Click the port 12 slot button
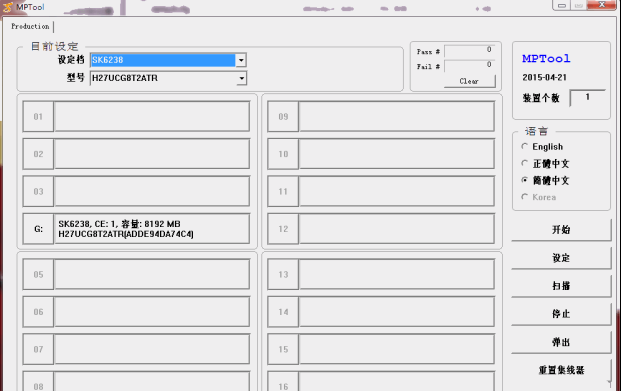 click(x=283, y=229)
